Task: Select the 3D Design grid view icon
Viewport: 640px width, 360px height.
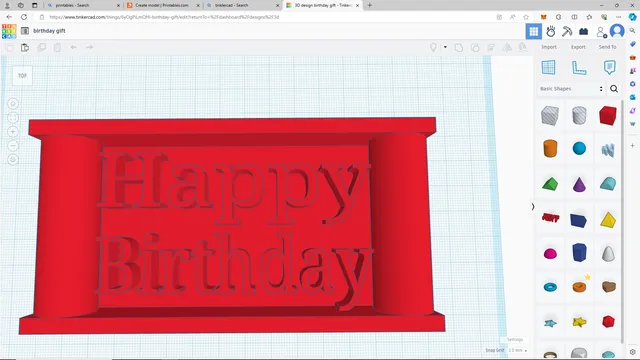Action: (x=533, y=31)
